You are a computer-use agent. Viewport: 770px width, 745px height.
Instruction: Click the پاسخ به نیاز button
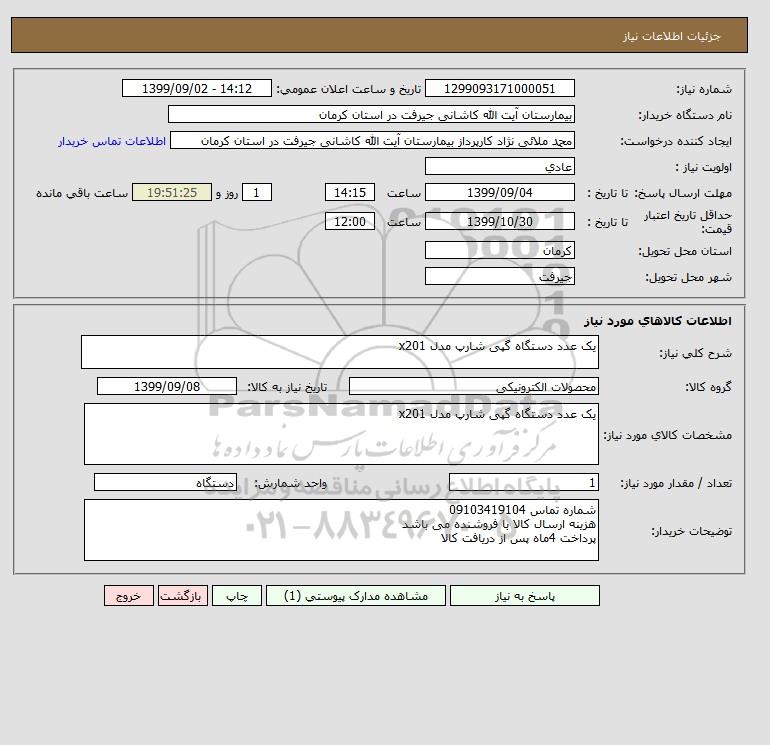pyautogui.click(x=524, y=595)
